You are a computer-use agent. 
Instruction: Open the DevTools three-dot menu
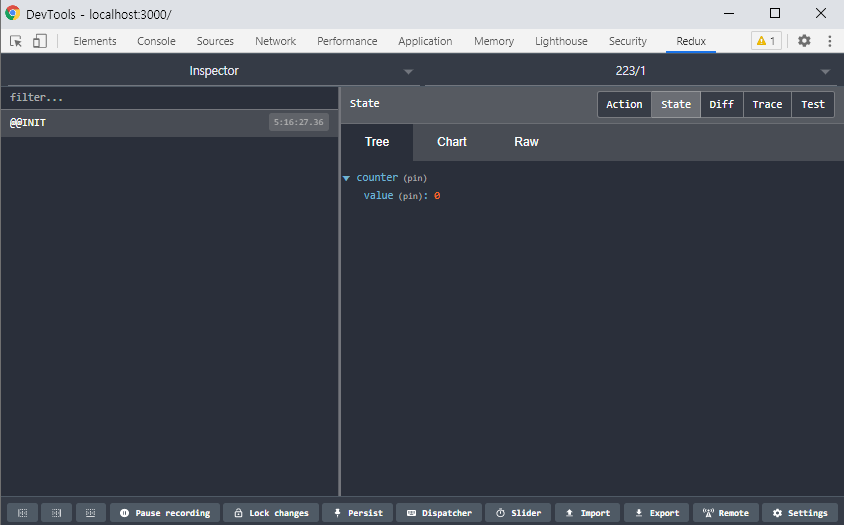[x=829, y=41]
